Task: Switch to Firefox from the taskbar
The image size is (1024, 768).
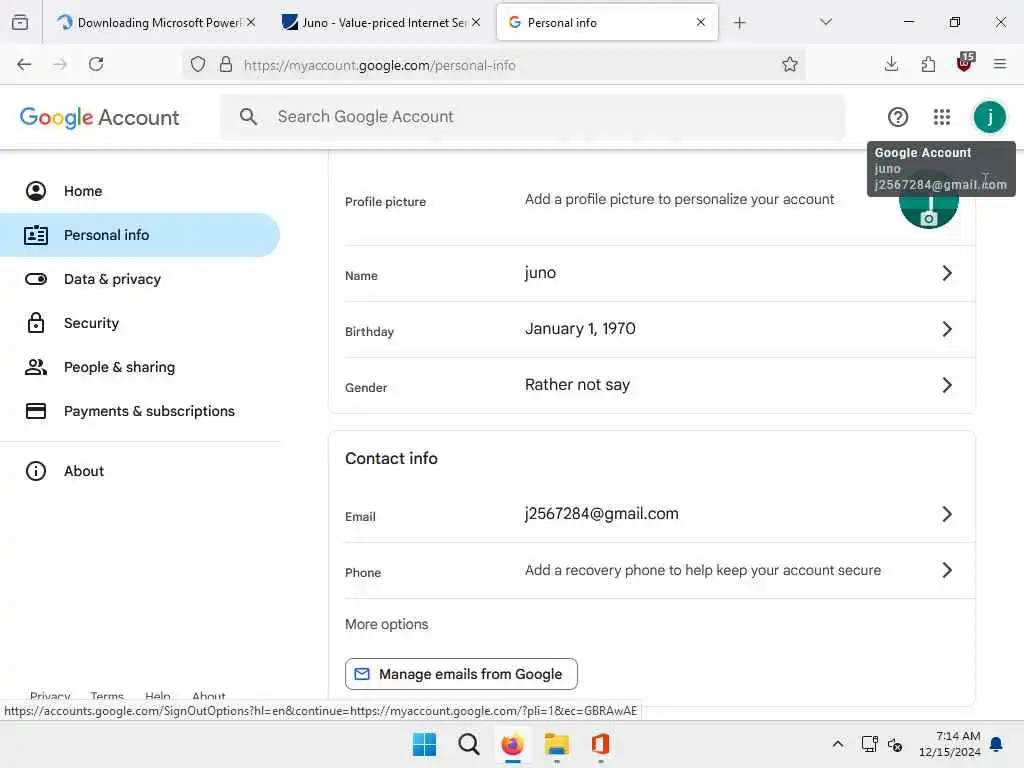Action: (513, 744)
